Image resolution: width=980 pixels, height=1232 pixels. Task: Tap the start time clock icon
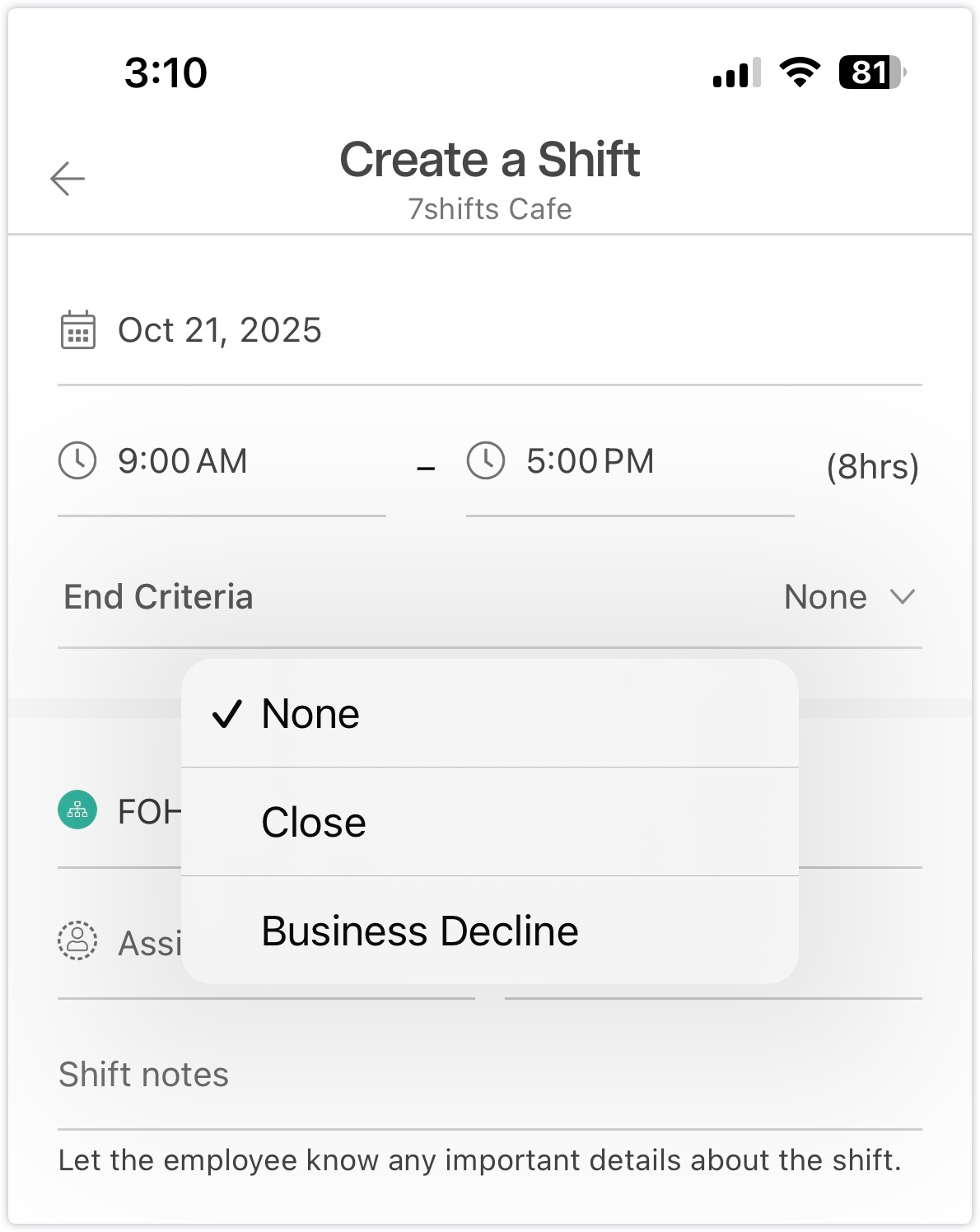click(x=77, y=460)
